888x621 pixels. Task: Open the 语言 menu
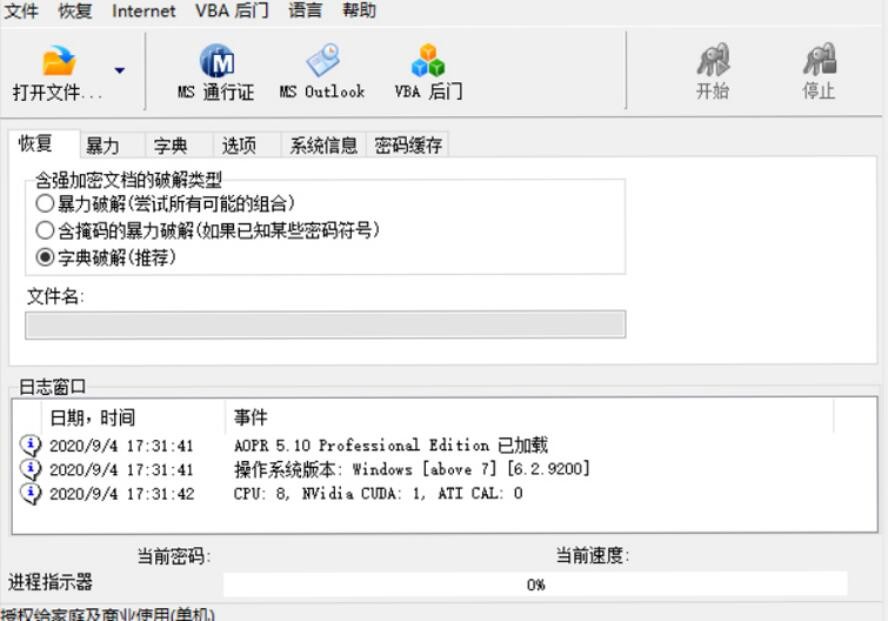pyautogui.click(x=306, y=11)
